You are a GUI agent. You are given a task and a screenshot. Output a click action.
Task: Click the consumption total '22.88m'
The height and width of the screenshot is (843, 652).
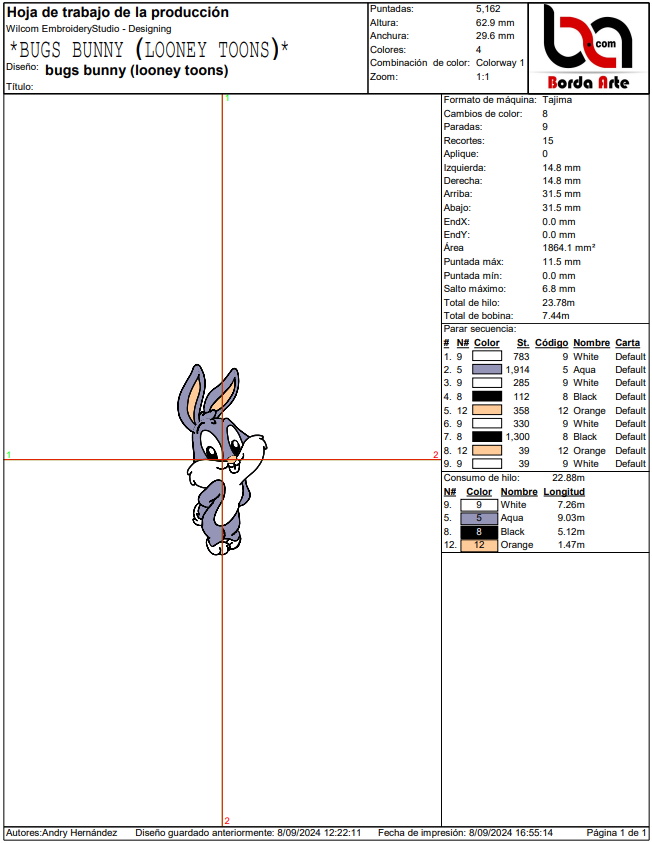568,477
